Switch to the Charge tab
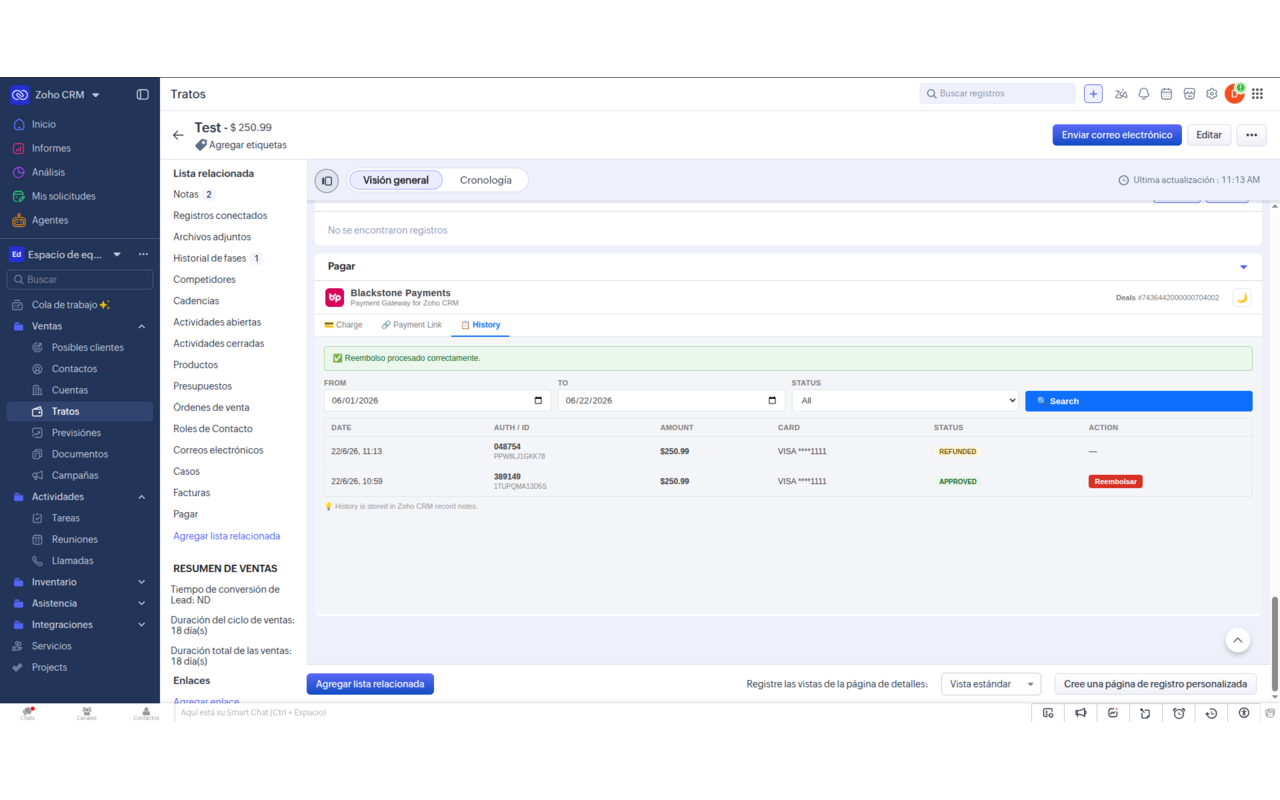1280x800 pixels. click(343, 325)
